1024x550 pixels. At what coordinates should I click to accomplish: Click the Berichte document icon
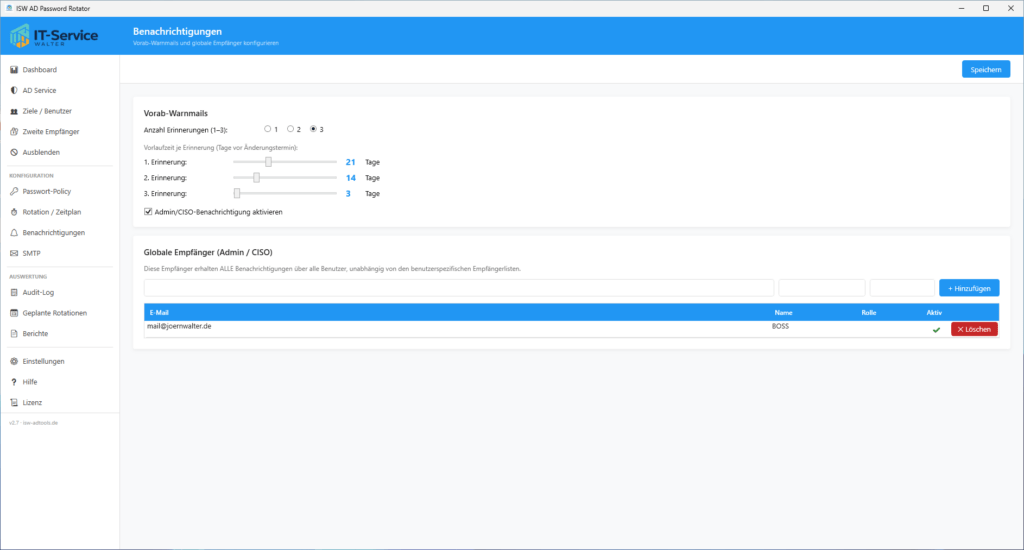[14, 334]
